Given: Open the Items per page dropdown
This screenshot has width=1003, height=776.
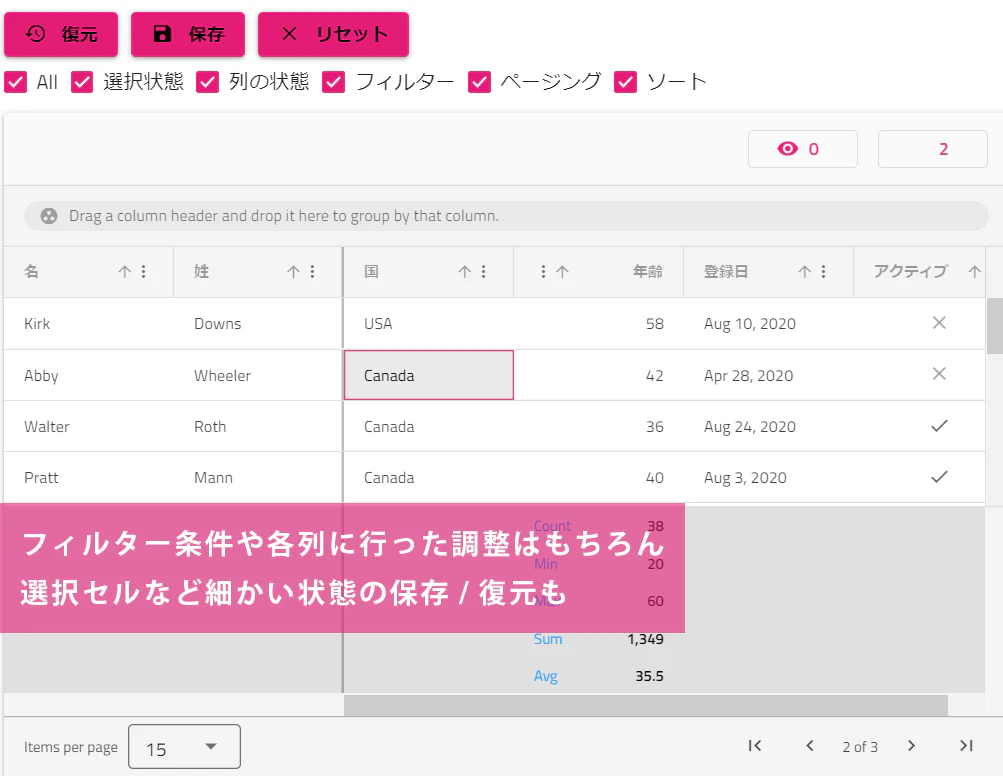Looking at the screenshot, I should click(x=184, y=747).
